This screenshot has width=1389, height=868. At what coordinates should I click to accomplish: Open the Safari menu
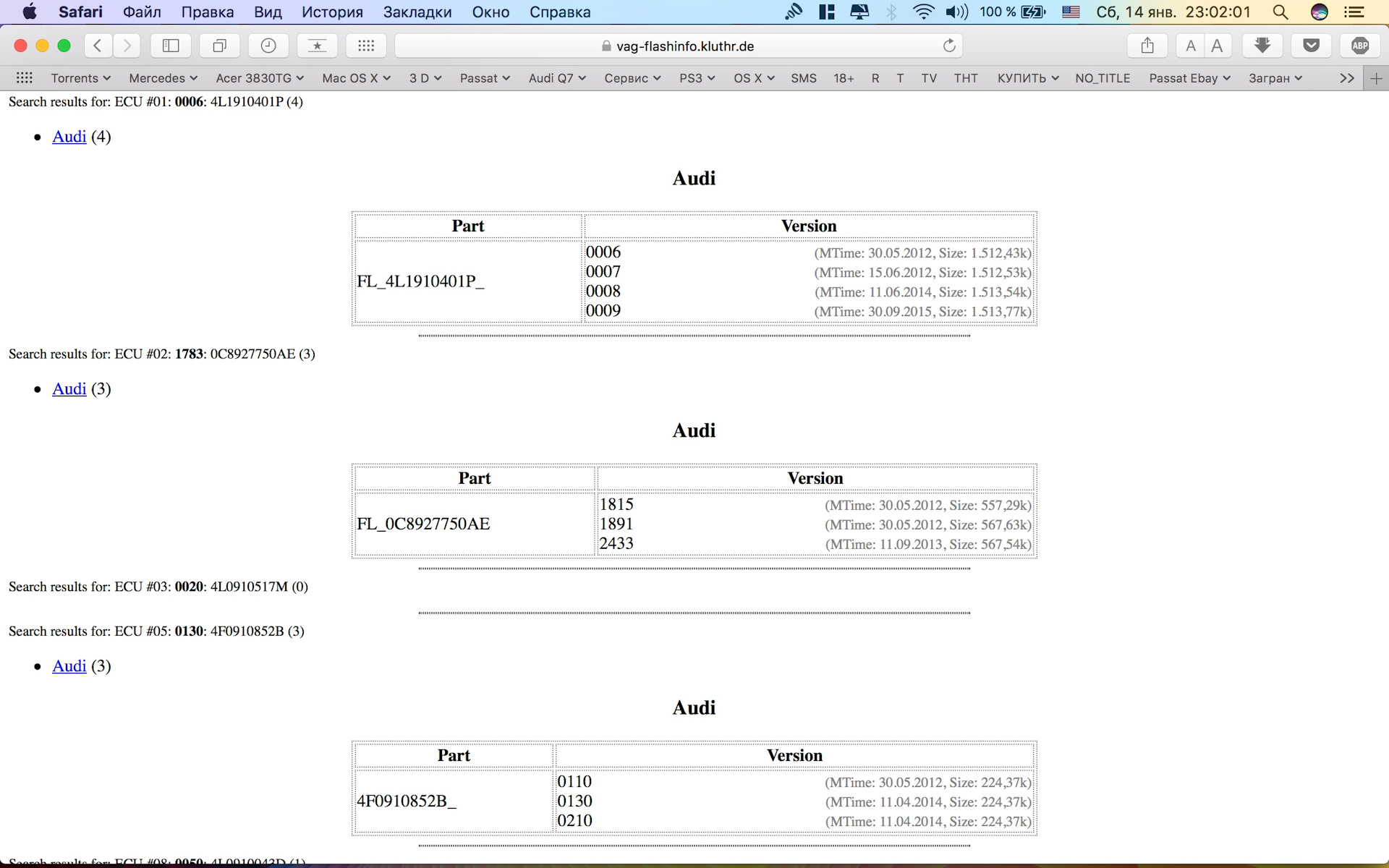coord(80,12)
